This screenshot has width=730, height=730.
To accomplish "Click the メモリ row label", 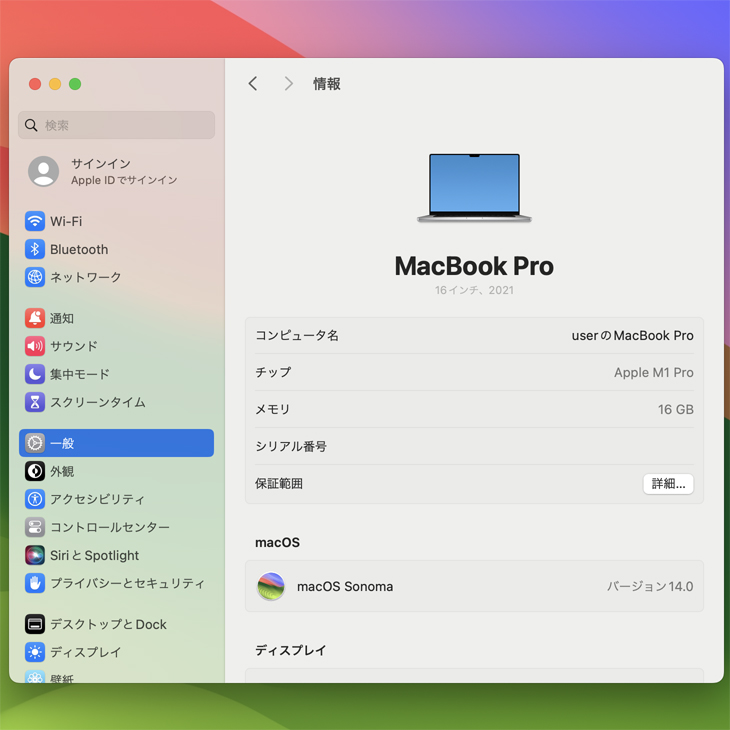I will [273, 409].
